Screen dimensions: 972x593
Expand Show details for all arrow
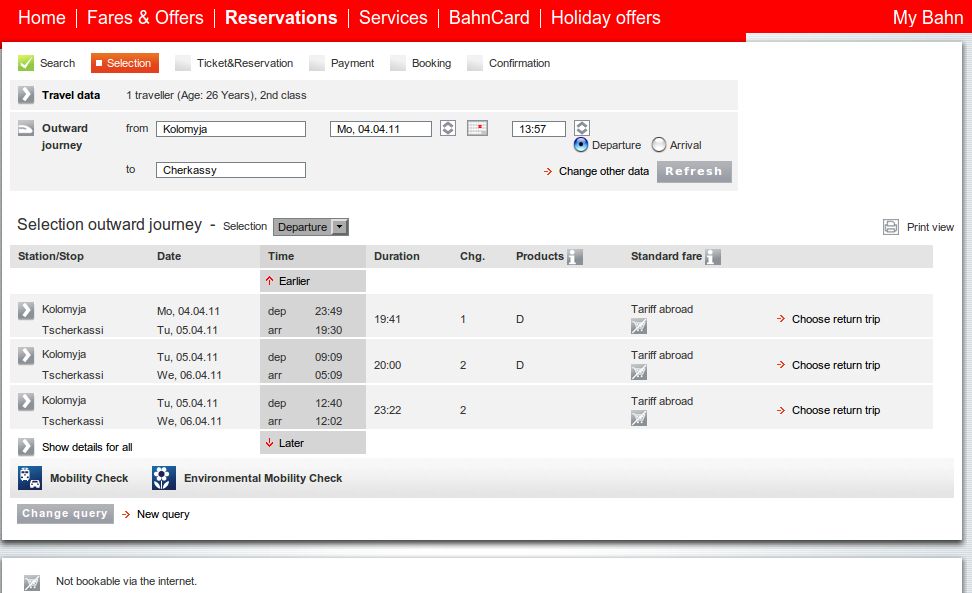[25, 447]
